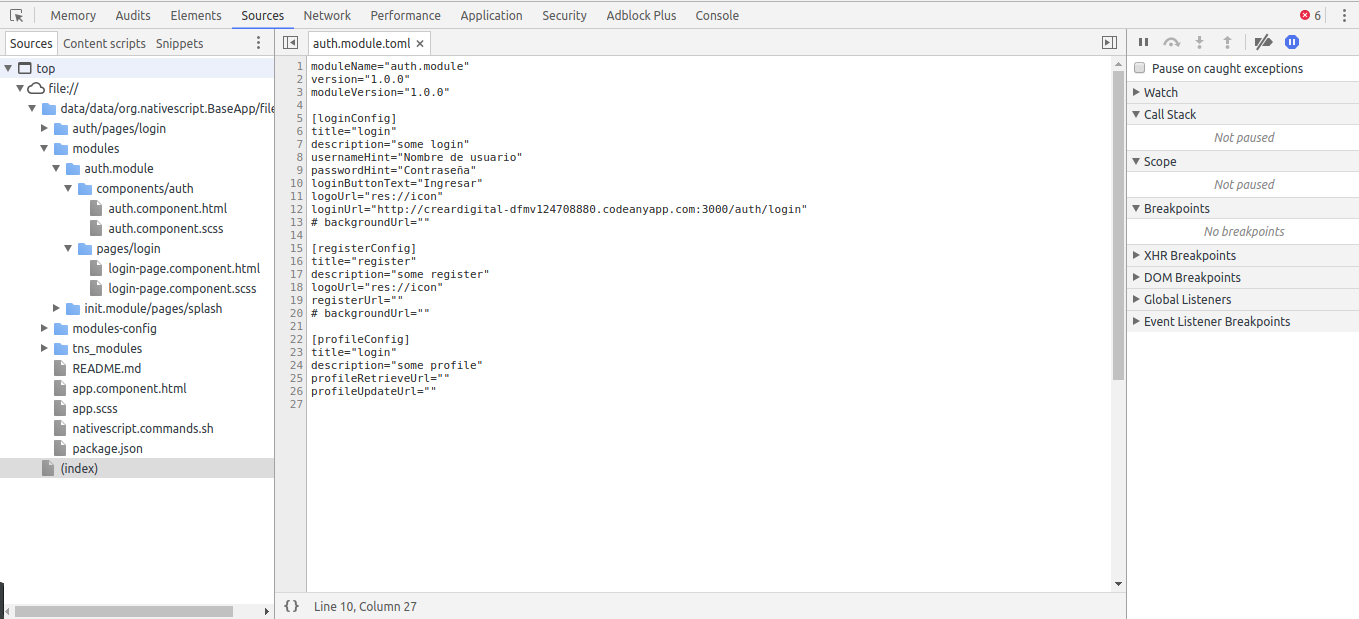Open app.component.html file
The image size is (1359, 619).
pos(129,388)
